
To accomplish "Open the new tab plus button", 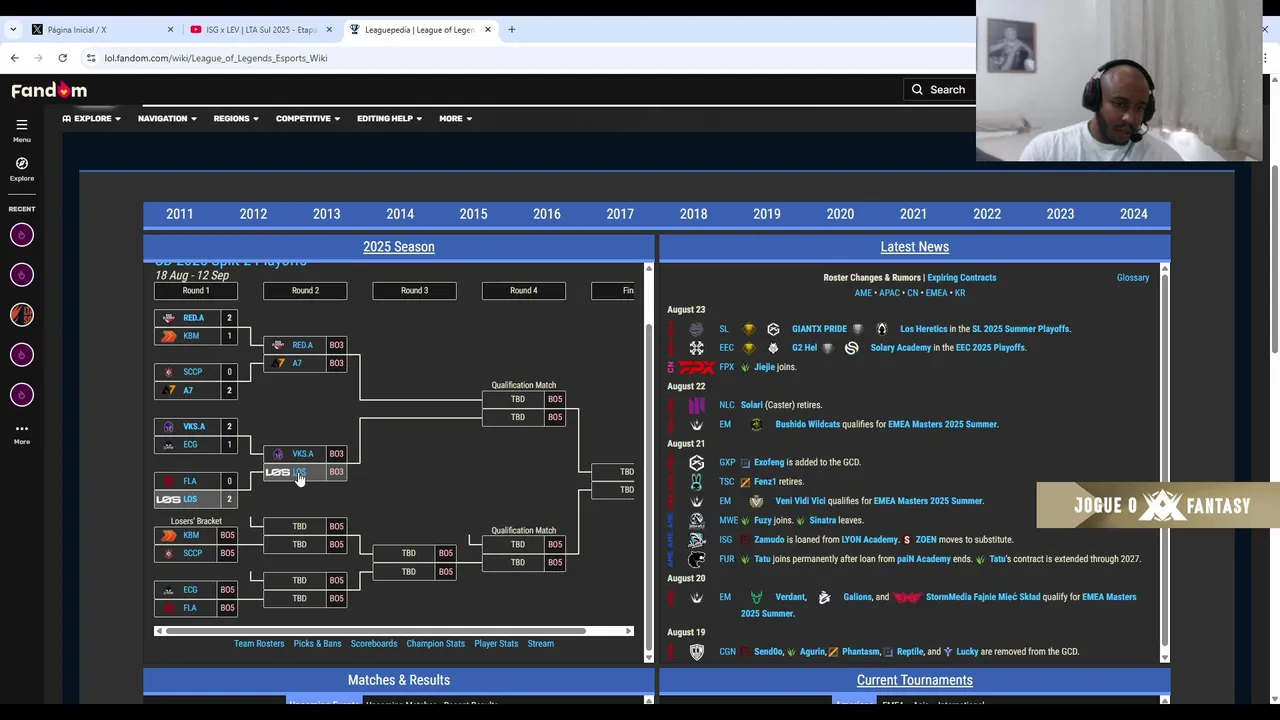I will [512, 30].
